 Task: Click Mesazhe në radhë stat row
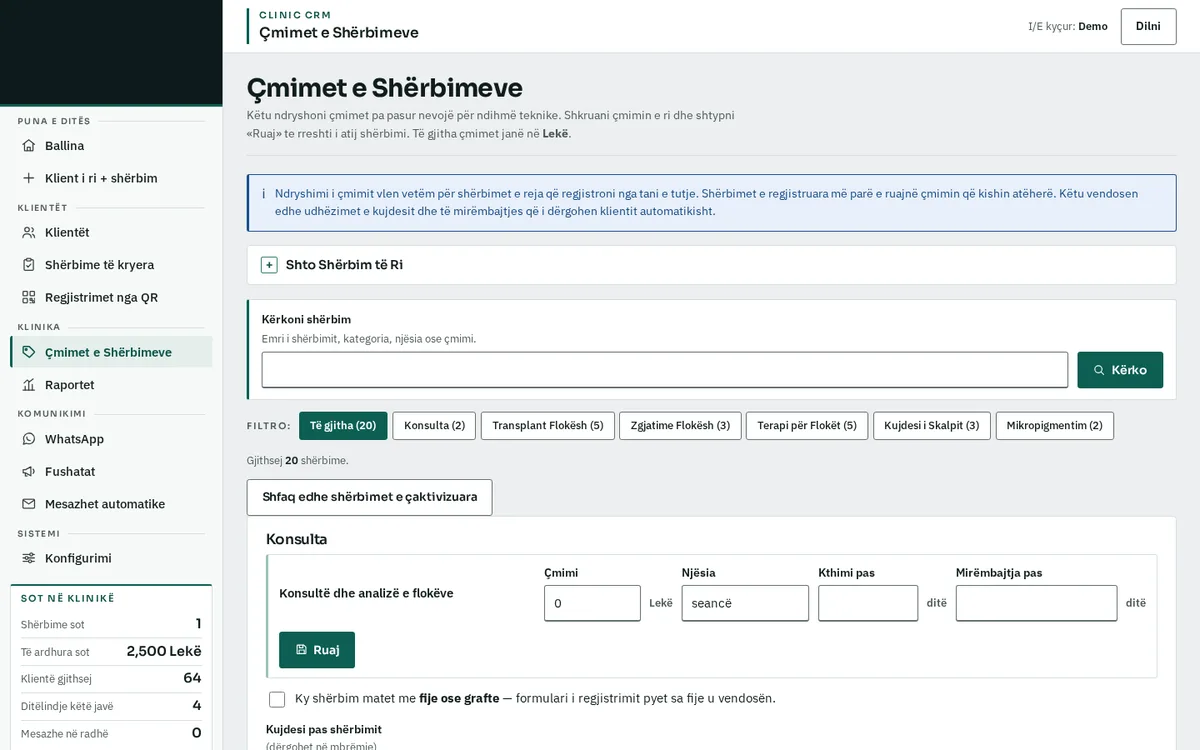pyautogui.click(x=111, y=733)
